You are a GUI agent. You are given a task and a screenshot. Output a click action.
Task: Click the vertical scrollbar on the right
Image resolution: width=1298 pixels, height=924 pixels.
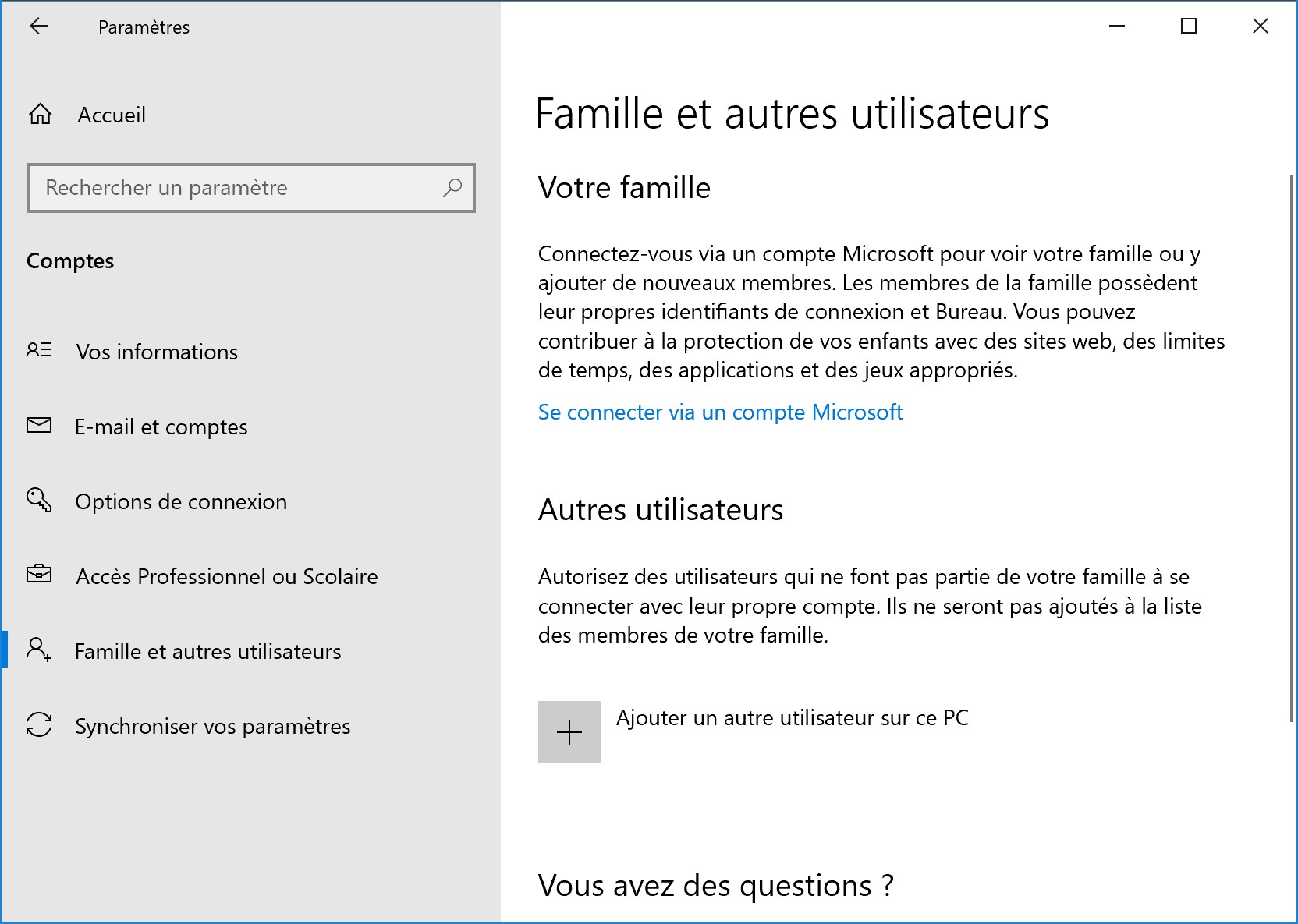tap(1292, 448)
